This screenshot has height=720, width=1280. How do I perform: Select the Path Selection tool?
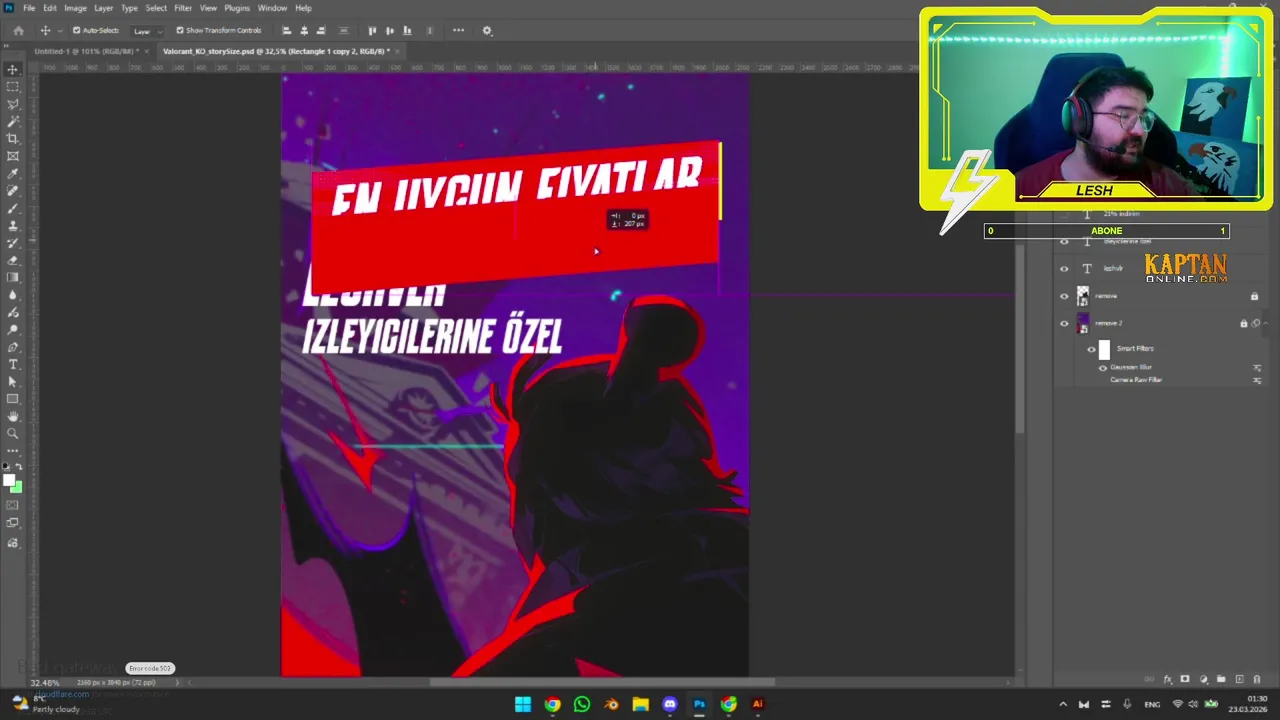13,381
